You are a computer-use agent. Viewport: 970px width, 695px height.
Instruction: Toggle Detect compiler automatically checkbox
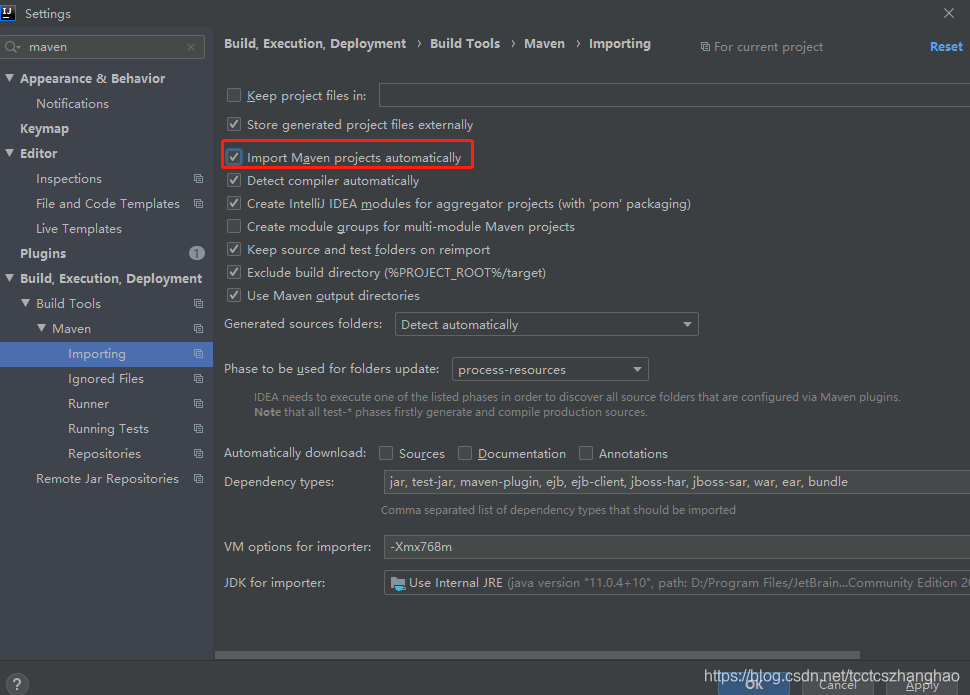(234, 180)
